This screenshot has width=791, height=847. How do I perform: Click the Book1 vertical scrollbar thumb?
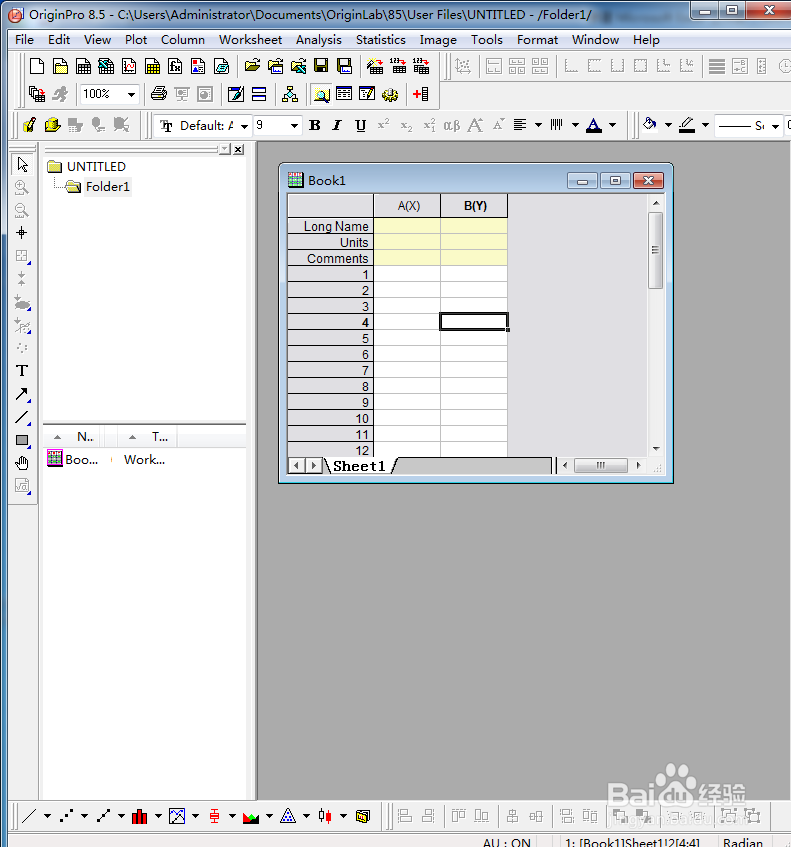pyautogui.click(x=655, y=251)
